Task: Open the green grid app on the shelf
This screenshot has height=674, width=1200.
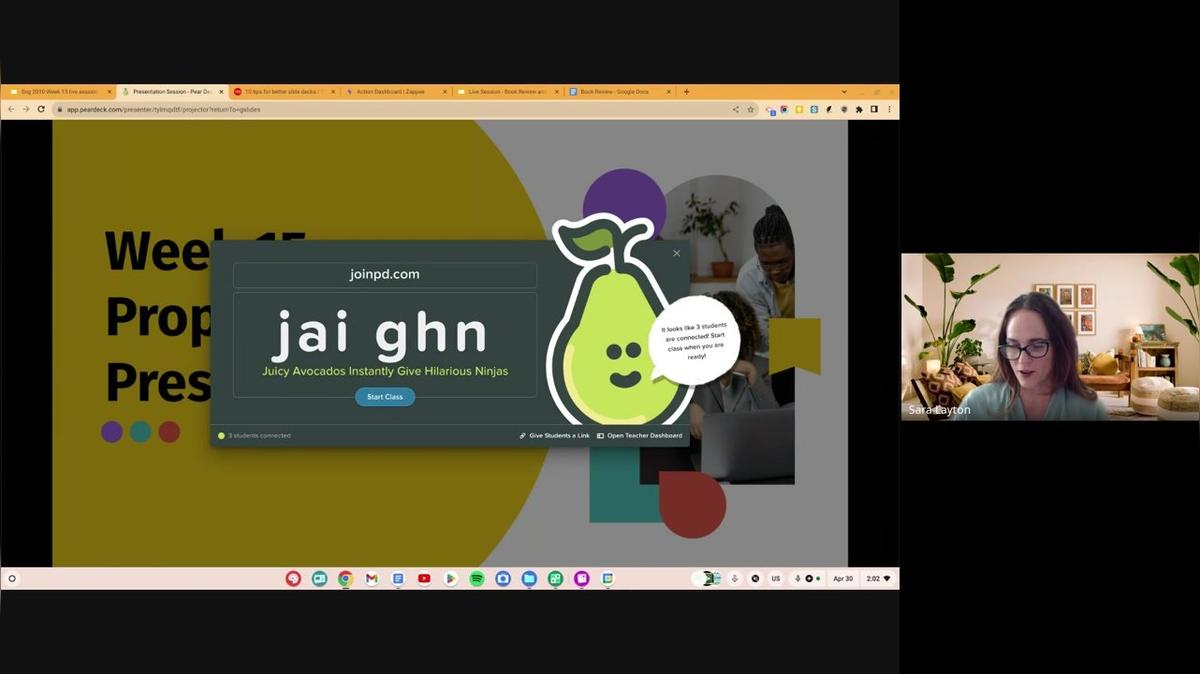Action: coord(555,578)
